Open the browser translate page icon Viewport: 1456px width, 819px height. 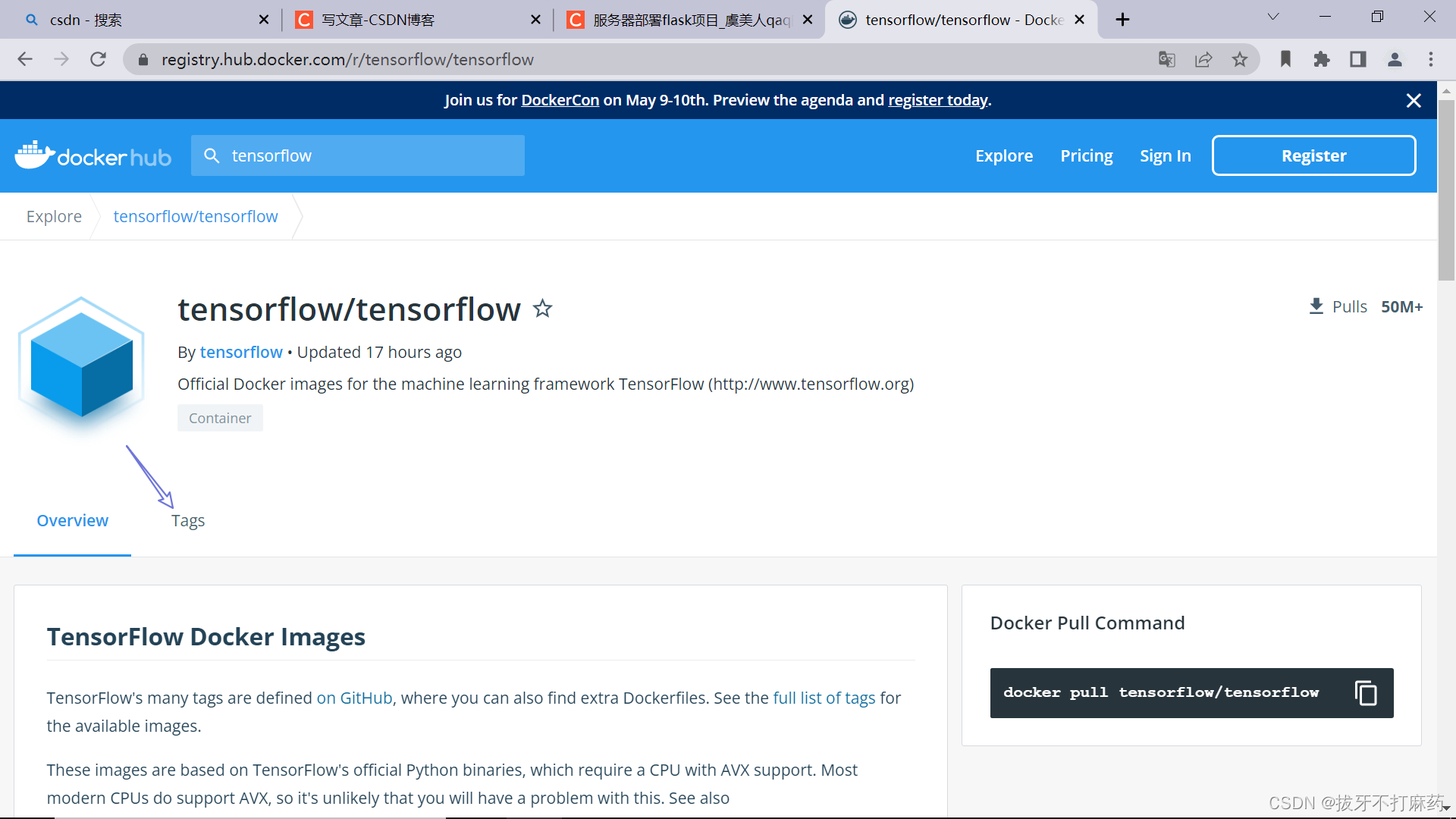click(x=1167, y=60)
